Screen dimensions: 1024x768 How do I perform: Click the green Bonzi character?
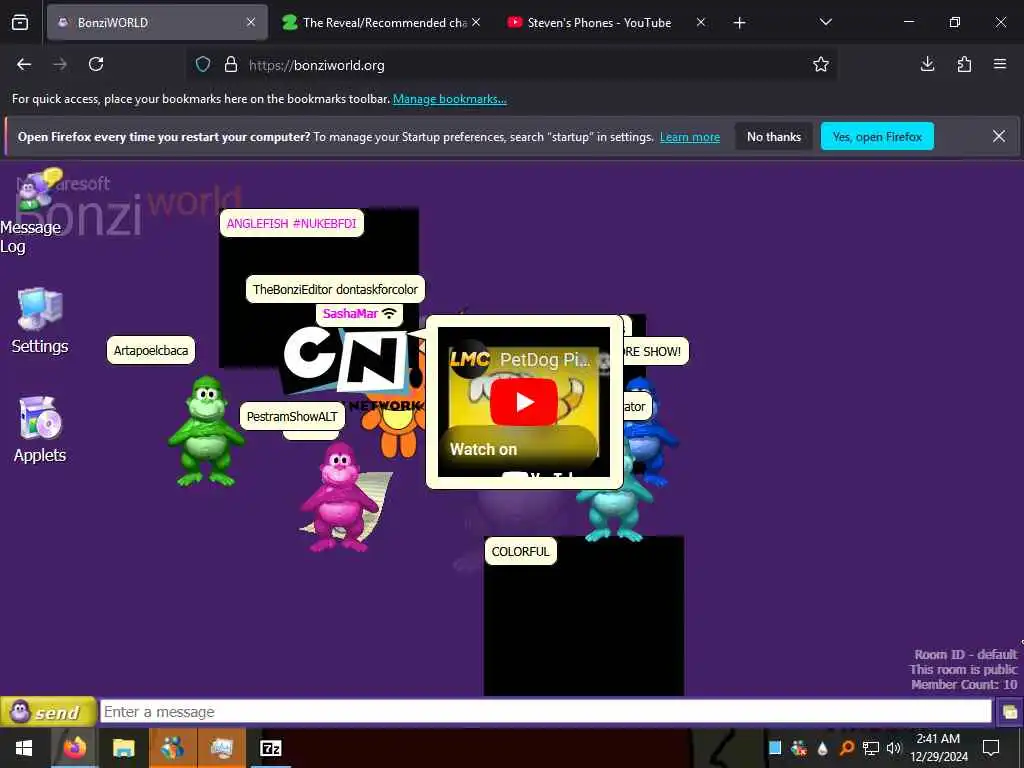click(x=206, y=431)
